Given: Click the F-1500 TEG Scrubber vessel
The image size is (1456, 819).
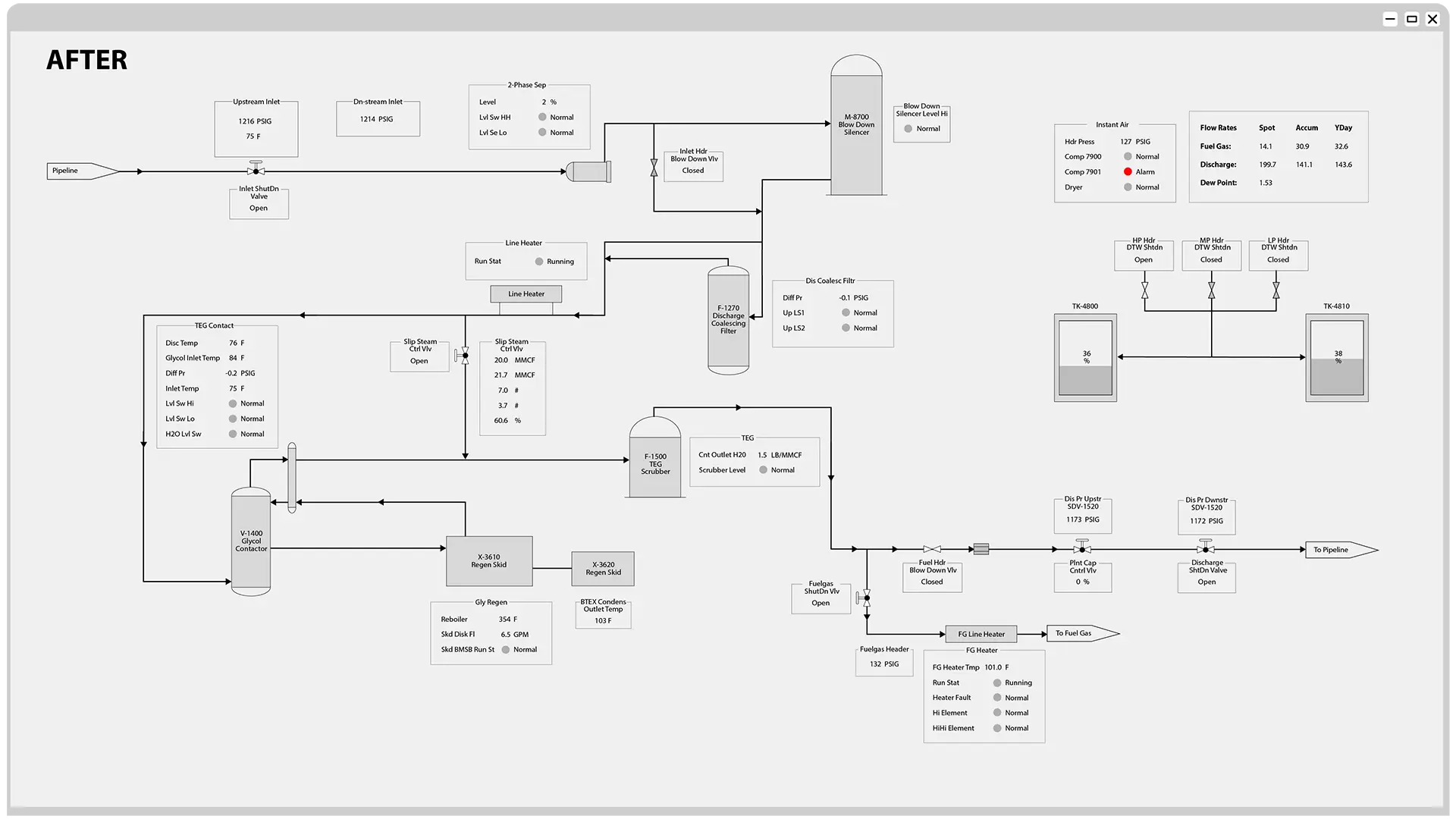Looking at the screenshot, I should [x=655, y=463].
